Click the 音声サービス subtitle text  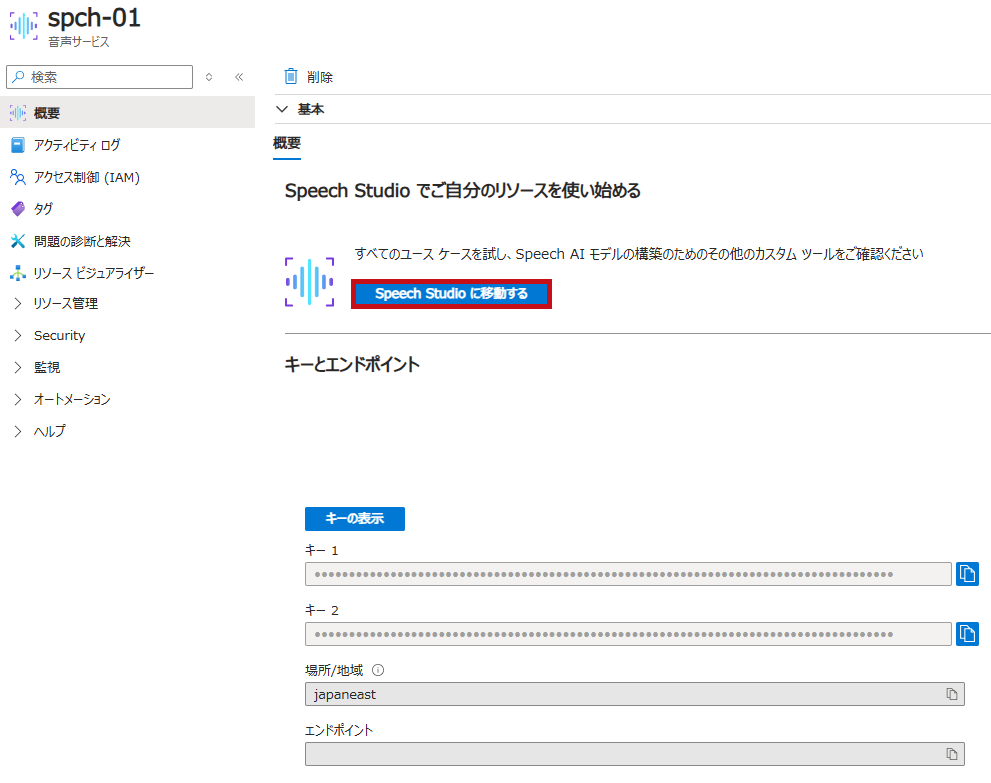click(79, 42)
